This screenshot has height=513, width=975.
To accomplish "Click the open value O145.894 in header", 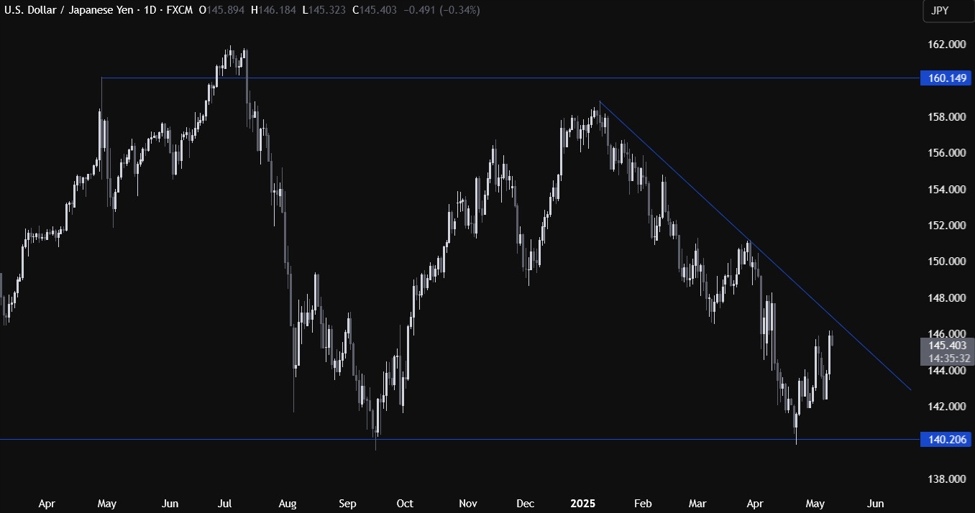I will point(221,10).
